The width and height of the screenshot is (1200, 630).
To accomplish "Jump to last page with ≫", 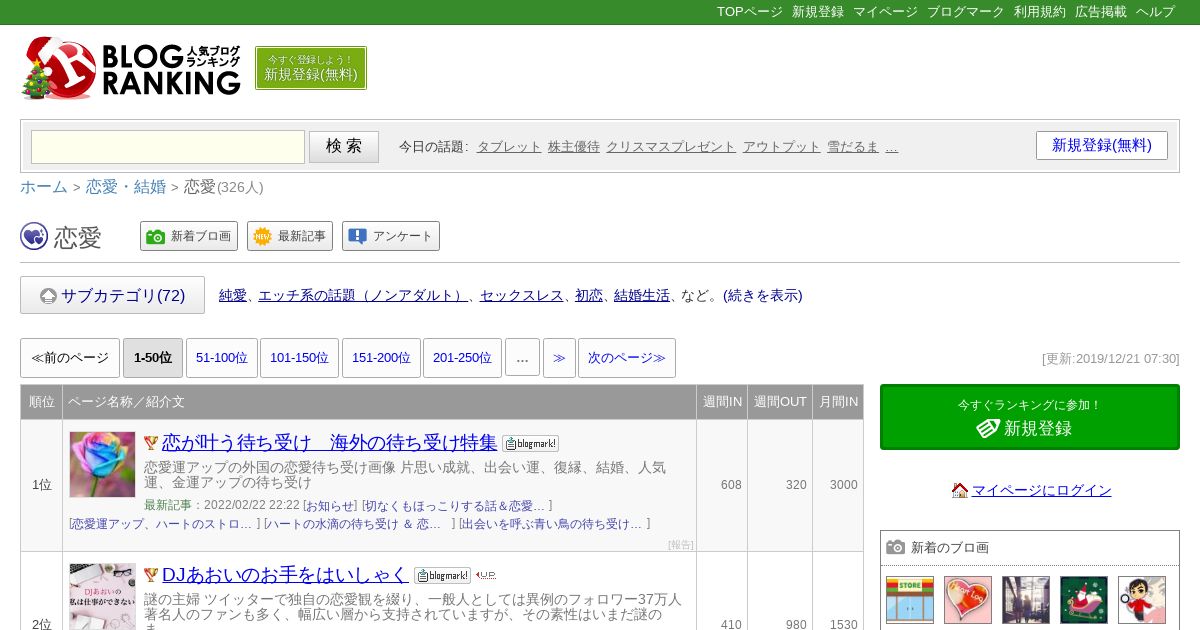I will (559, 358).
